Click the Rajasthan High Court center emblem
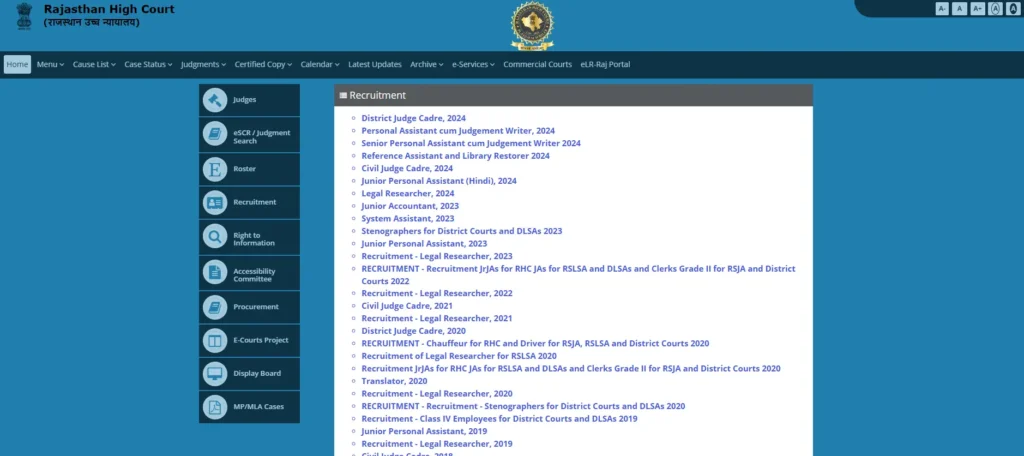 [531, 25]
